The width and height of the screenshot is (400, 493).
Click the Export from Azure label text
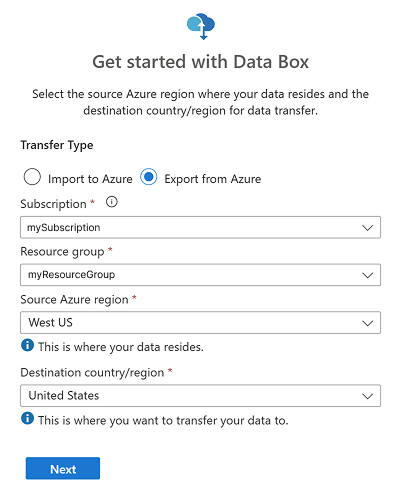click(x=213, y=179)
